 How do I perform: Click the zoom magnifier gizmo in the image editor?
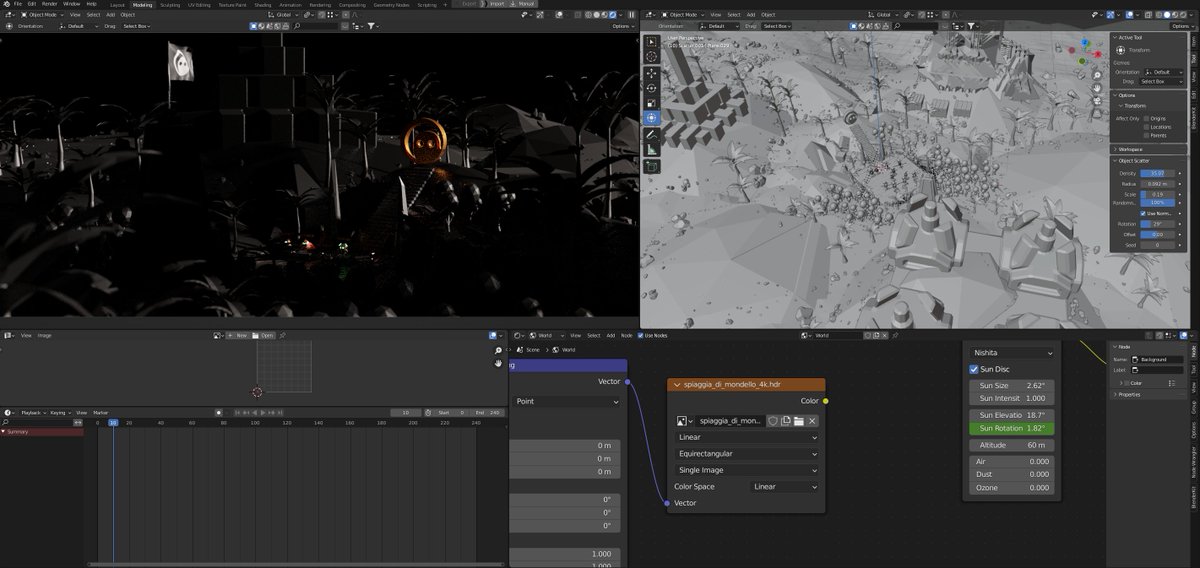(498, 350)
